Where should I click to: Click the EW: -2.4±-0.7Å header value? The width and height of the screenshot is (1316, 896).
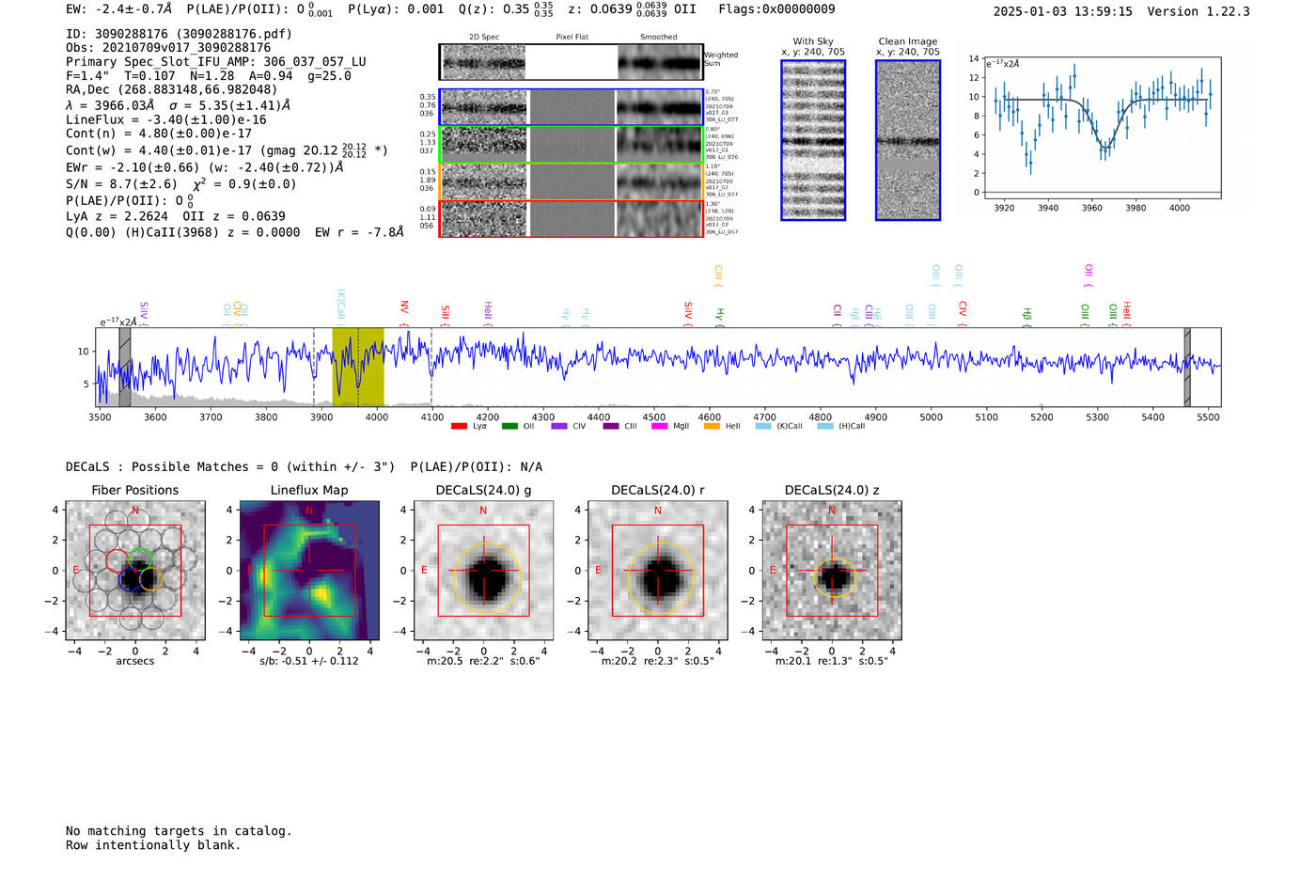119,9
